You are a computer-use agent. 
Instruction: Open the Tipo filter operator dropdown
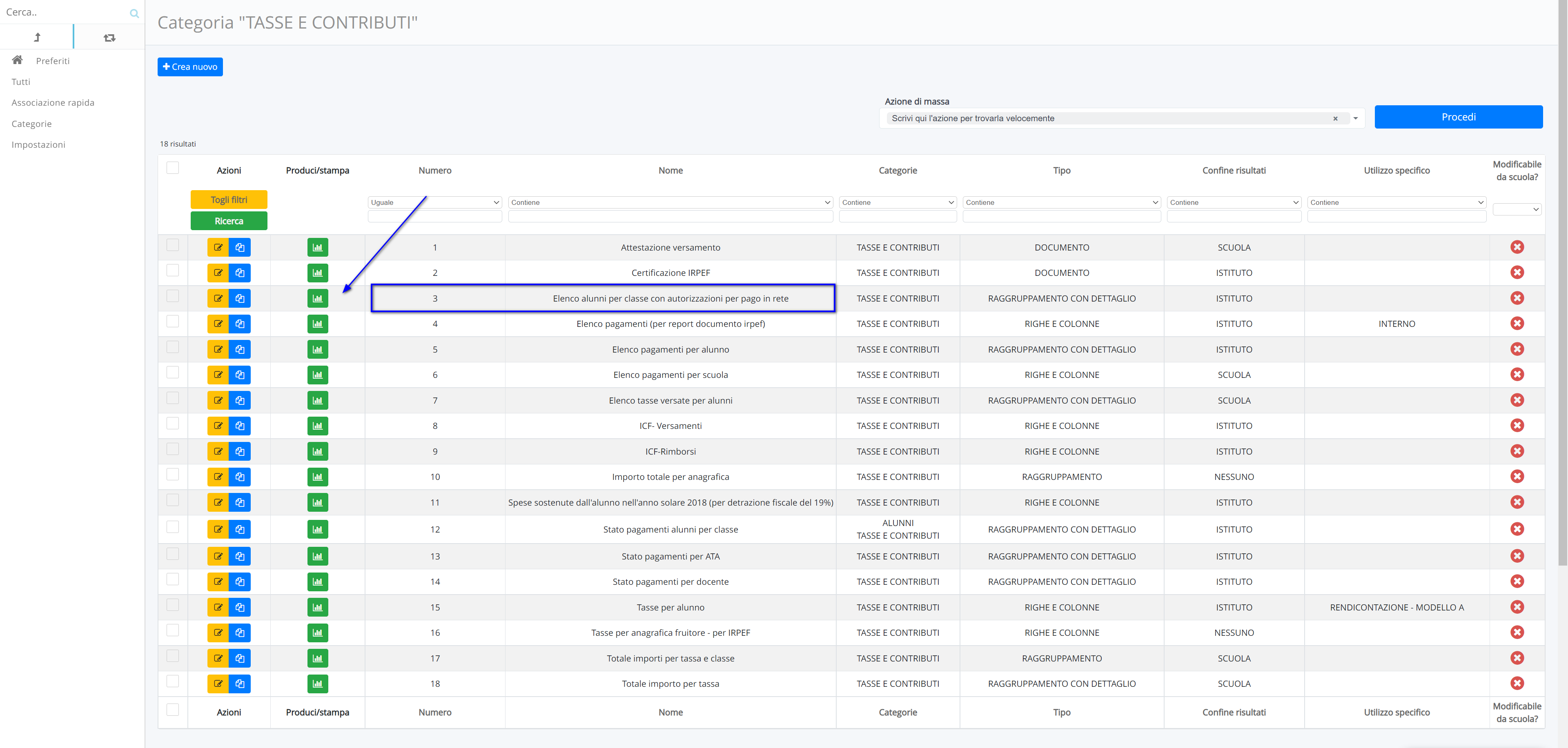click(1062, 202)
